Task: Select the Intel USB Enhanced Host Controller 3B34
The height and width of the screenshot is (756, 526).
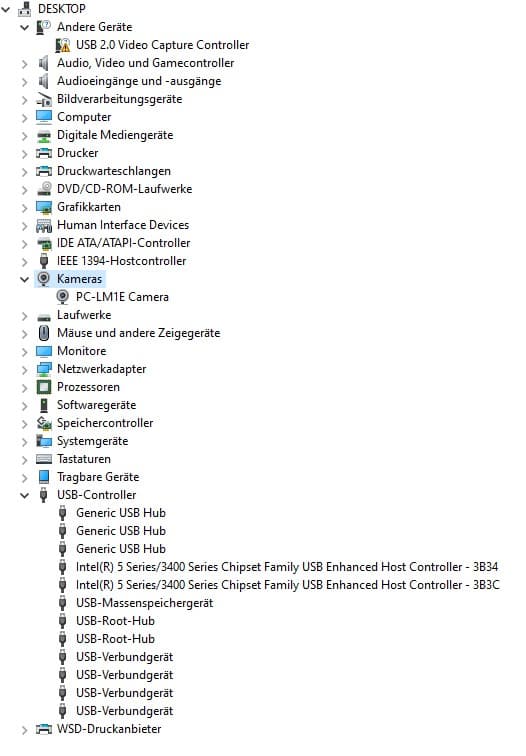Action: (x=287, y=567)
